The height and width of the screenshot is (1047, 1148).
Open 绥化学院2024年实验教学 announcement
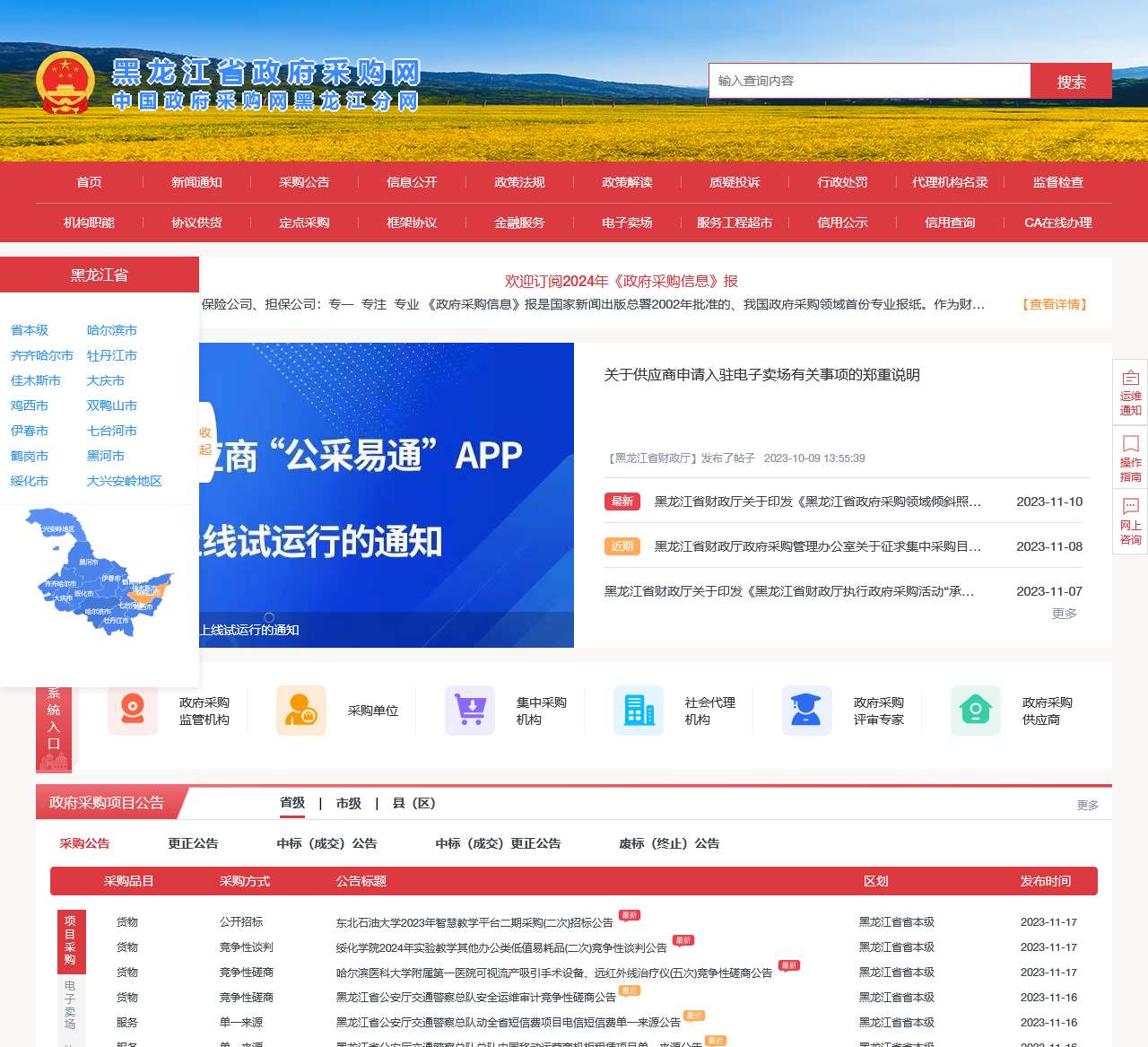pyautogui.click(x=501, y=947)
